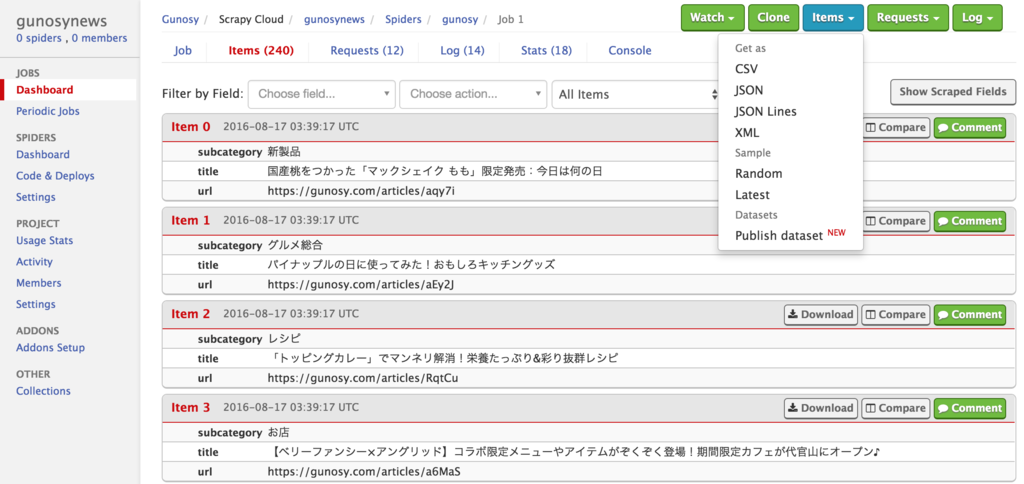The height and width of the screenshot is (484, 1024).
Task: Click the Item 2 heading
Action: [x=191, y=314]
